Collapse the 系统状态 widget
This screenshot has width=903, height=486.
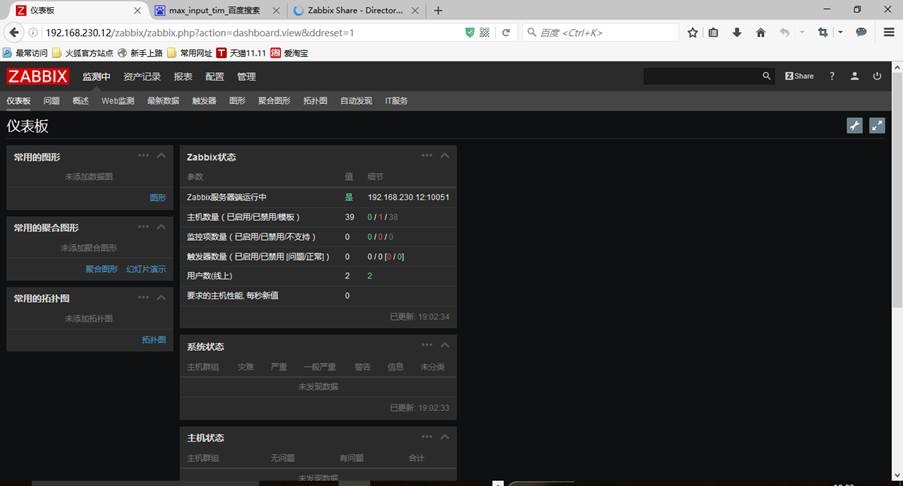coord(445,345)
